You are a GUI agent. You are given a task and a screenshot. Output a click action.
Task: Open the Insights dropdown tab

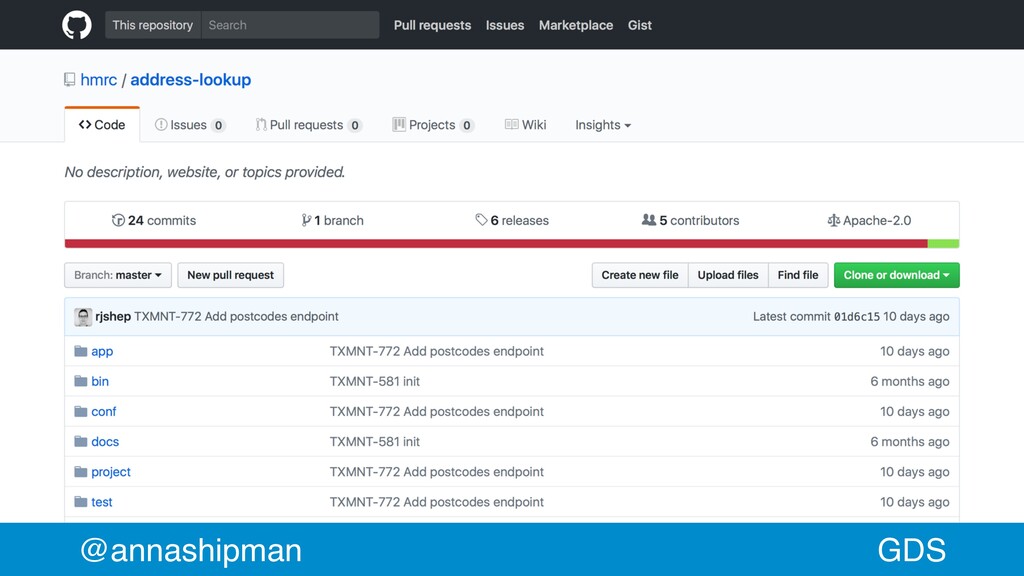coord(603,125)
